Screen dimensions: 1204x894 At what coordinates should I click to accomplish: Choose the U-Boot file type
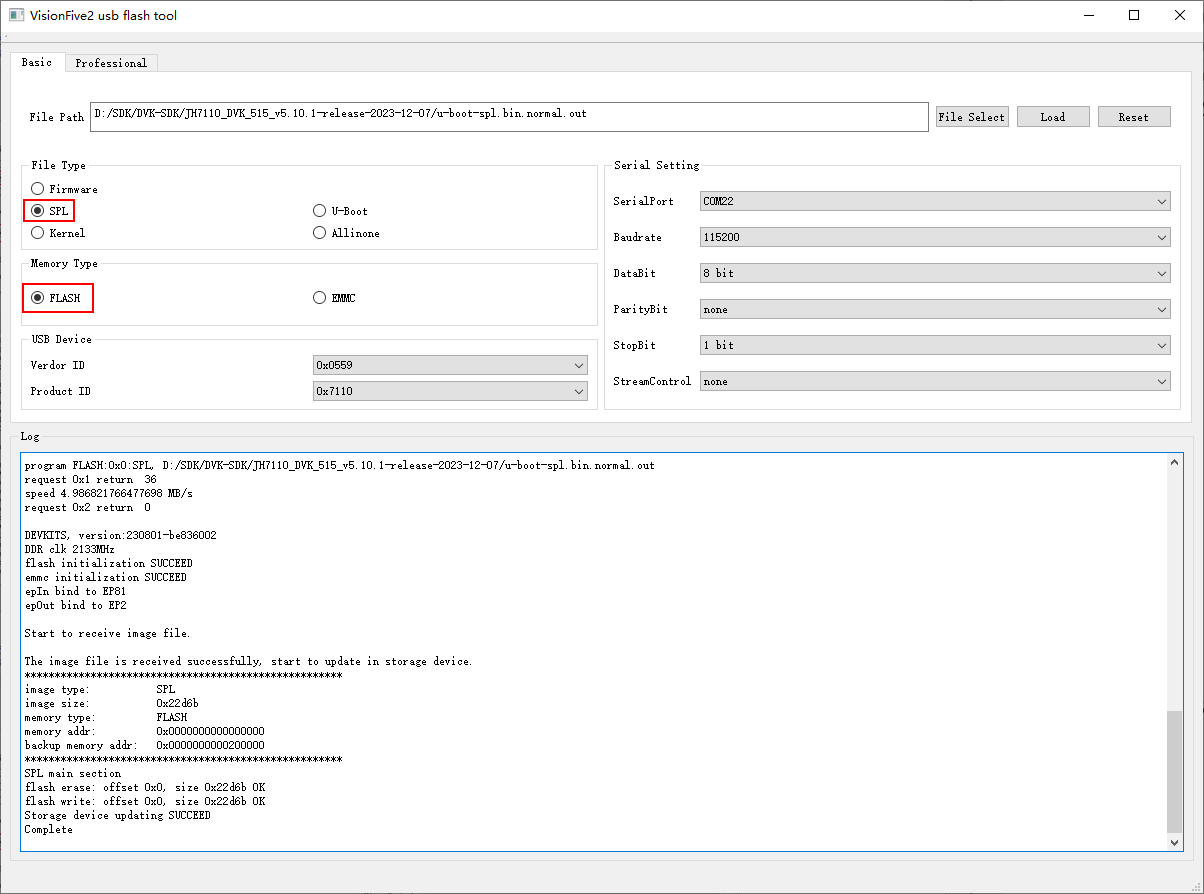[320, 211]
